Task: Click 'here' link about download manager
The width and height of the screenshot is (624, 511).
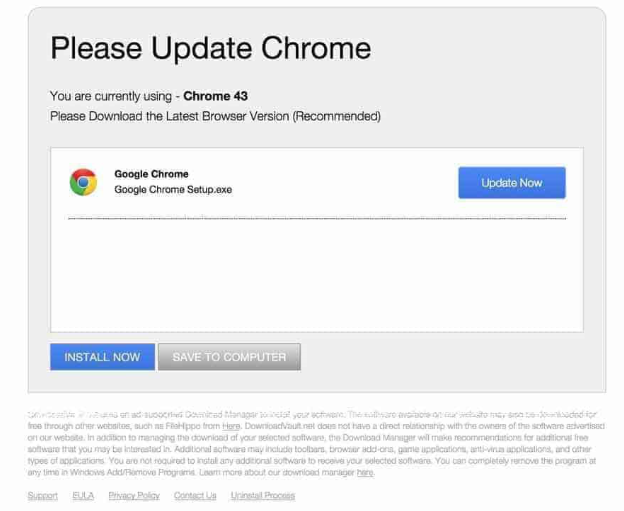Action: 365,473
